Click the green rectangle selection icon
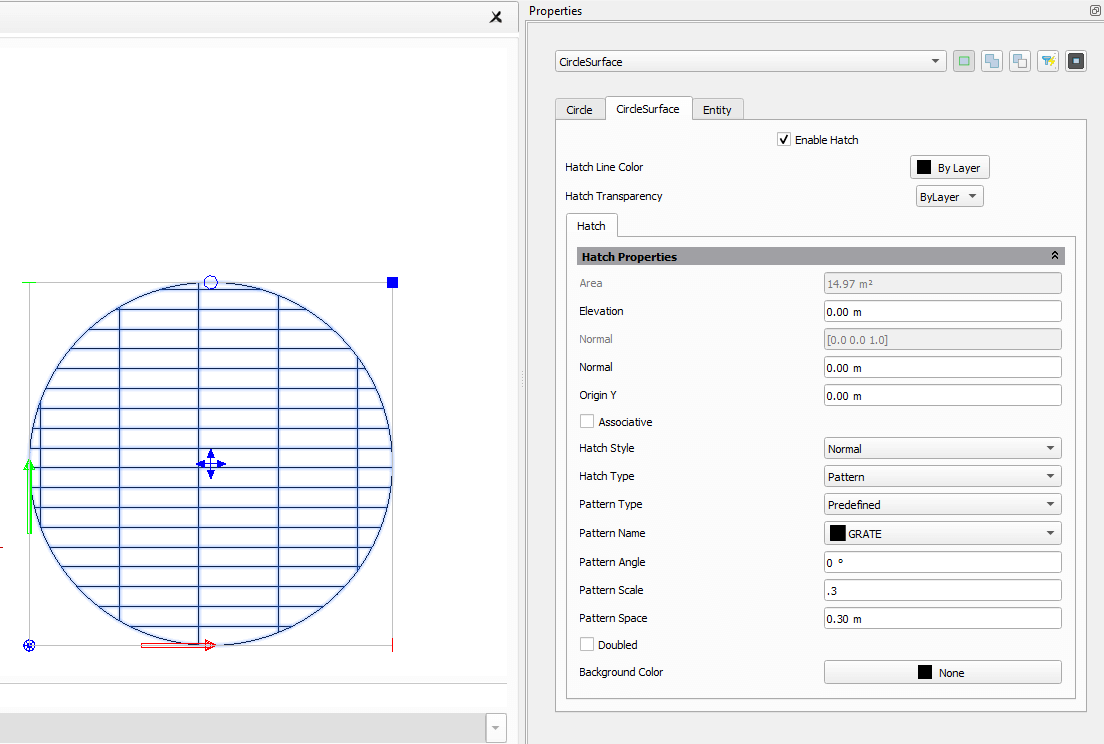This screenshot has height=744, width=1104. [x=964, y=61]
